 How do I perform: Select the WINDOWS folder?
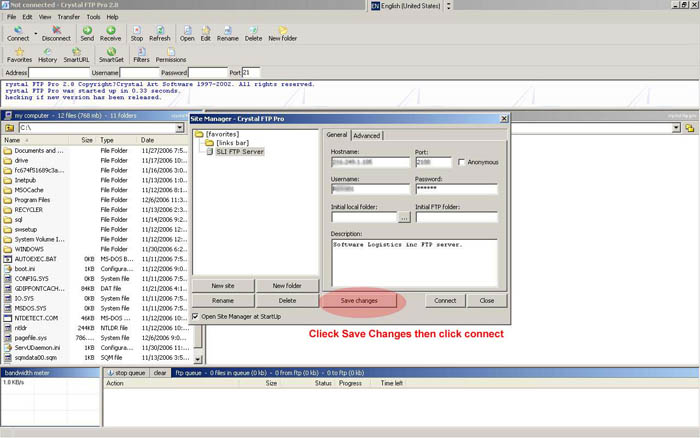click(x=29, y=249)
